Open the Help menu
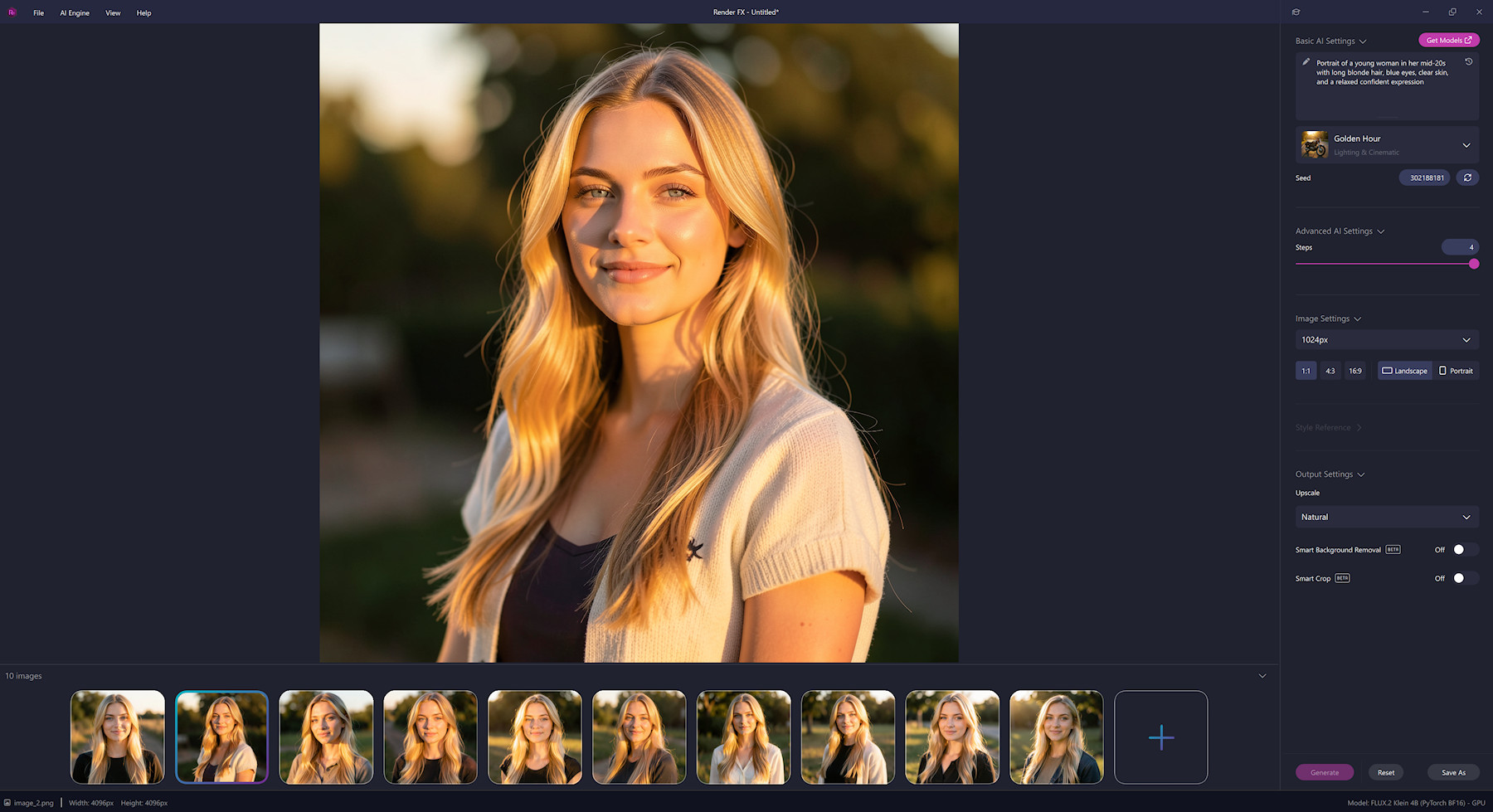Image resolution: width=1493 pixels, height=812 pixels. pos(143,12)
